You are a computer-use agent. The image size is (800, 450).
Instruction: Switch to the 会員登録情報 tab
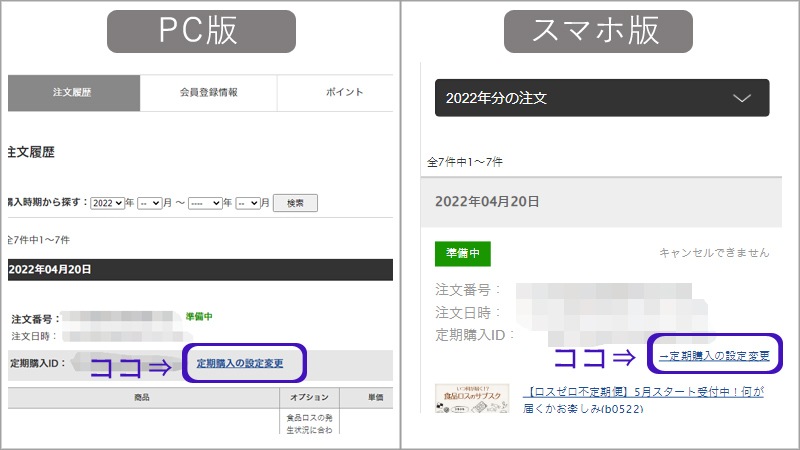tap(208, 93)
